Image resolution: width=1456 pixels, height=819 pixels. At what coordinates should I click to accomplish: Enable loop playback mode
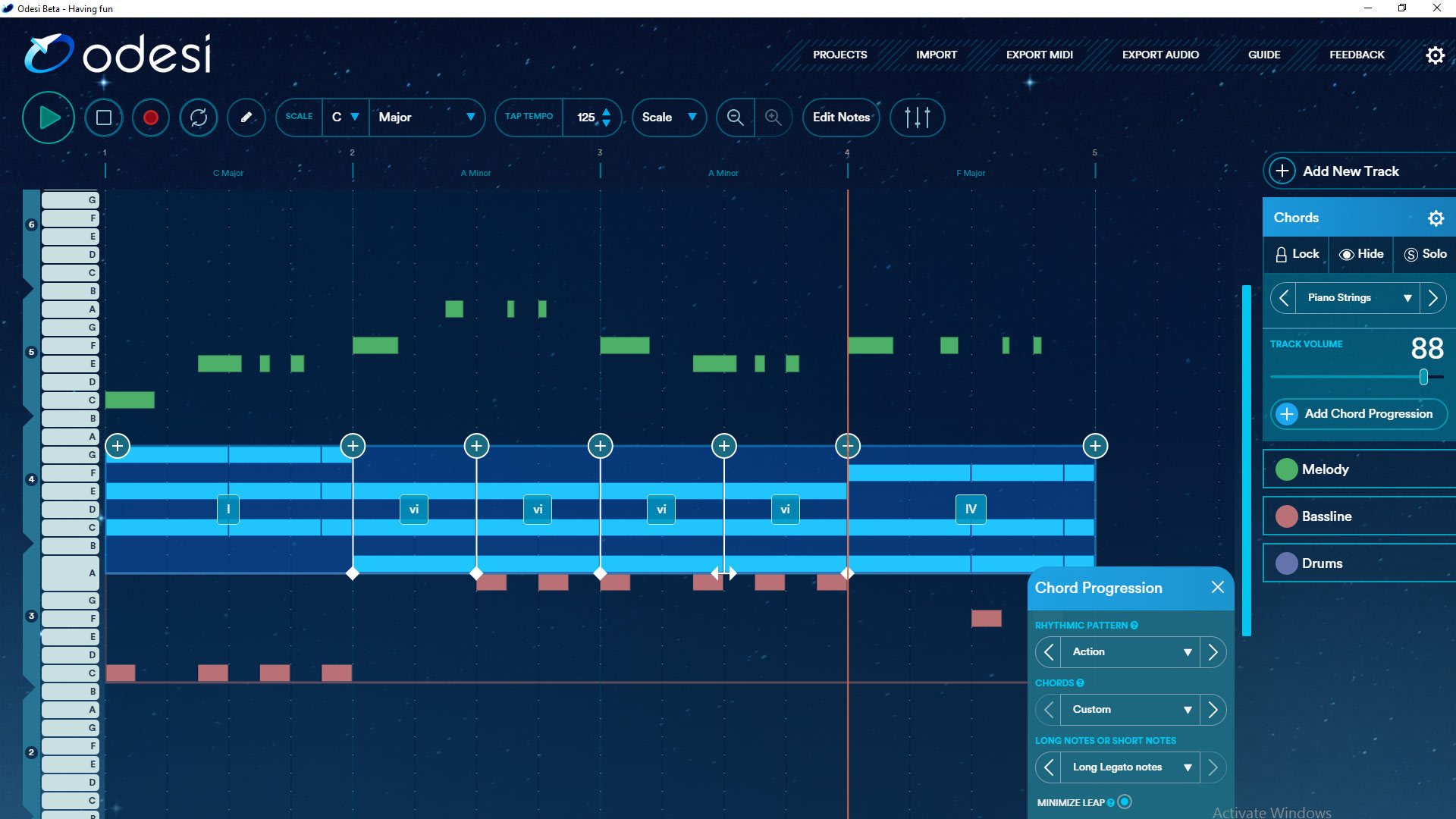(198, 118)
